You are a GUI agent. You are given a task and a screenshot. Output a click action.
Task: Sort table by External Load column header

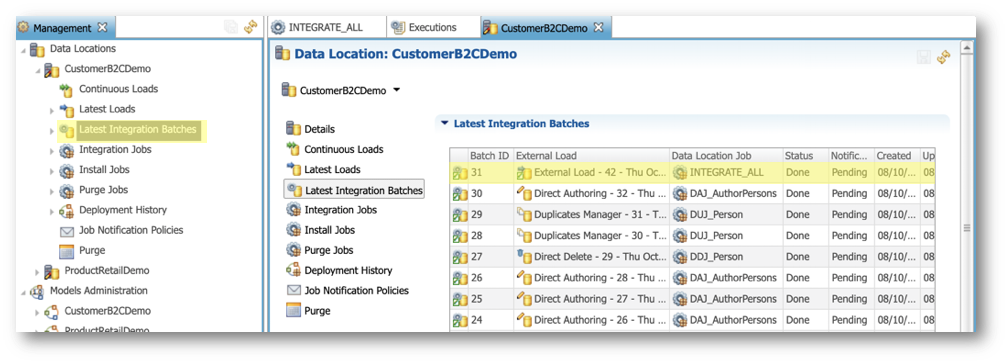coord(591,155)
